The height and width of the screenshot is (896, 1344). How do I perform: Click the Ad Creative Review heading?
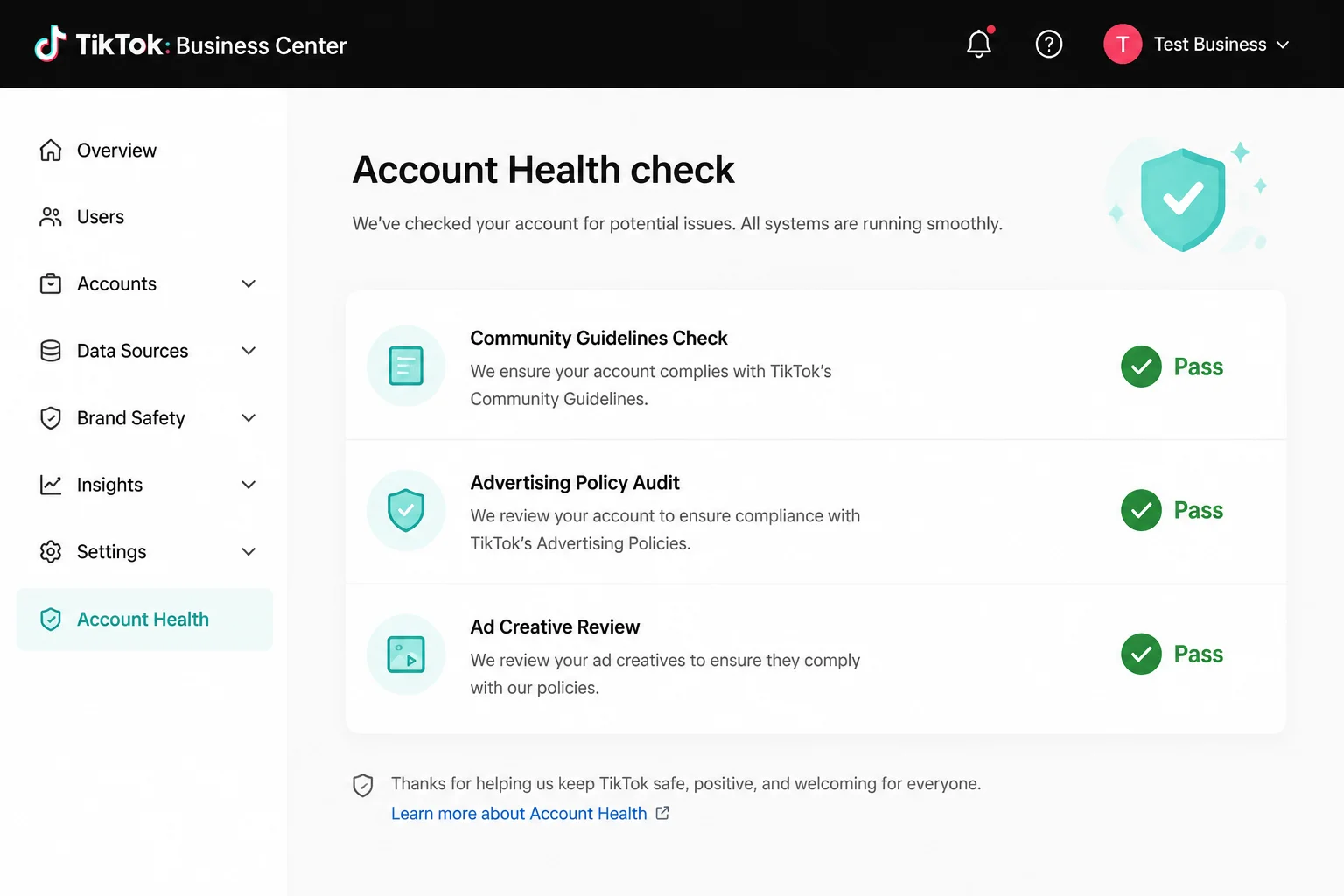pos(555,626)
